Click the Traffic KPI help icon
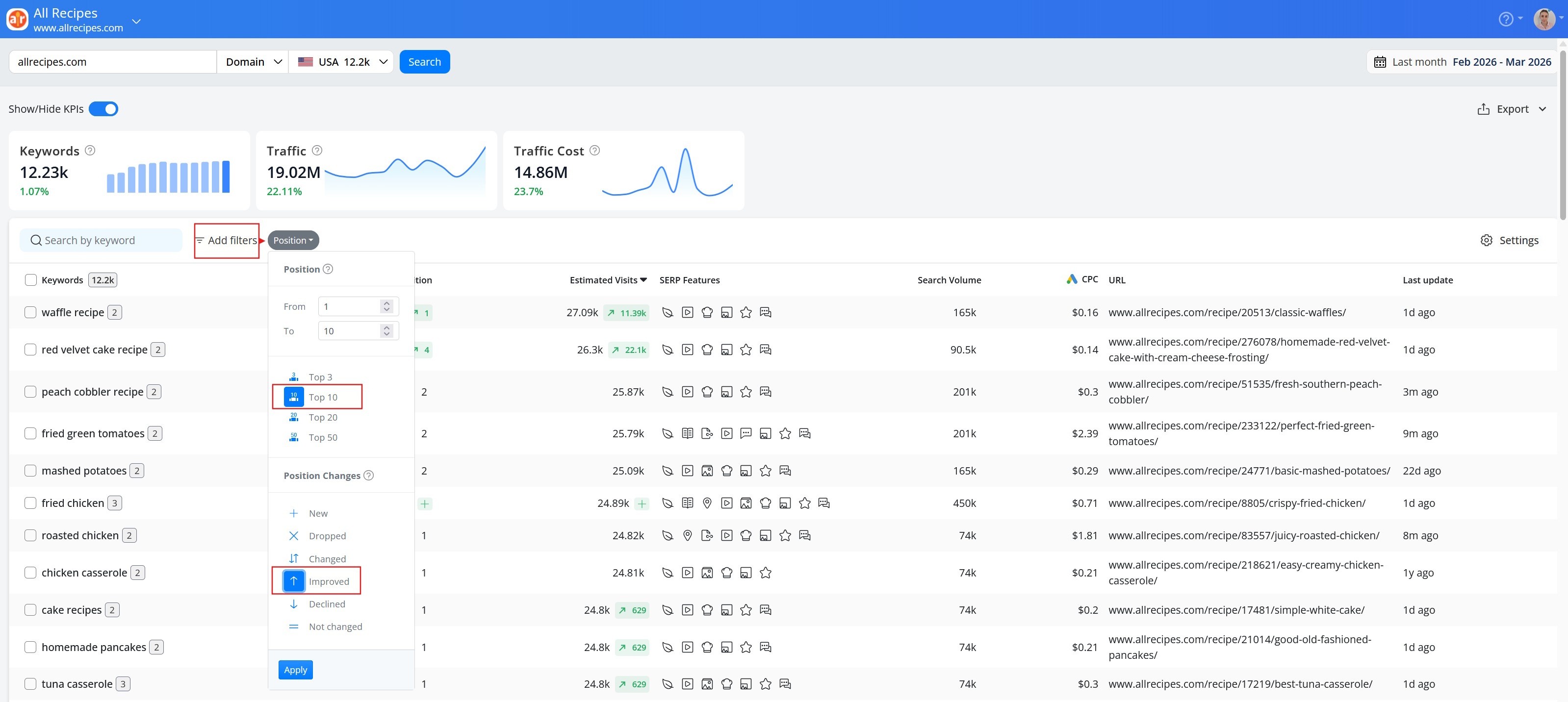The height and width of the screenshot is (702, 1568). click(317, 150)
